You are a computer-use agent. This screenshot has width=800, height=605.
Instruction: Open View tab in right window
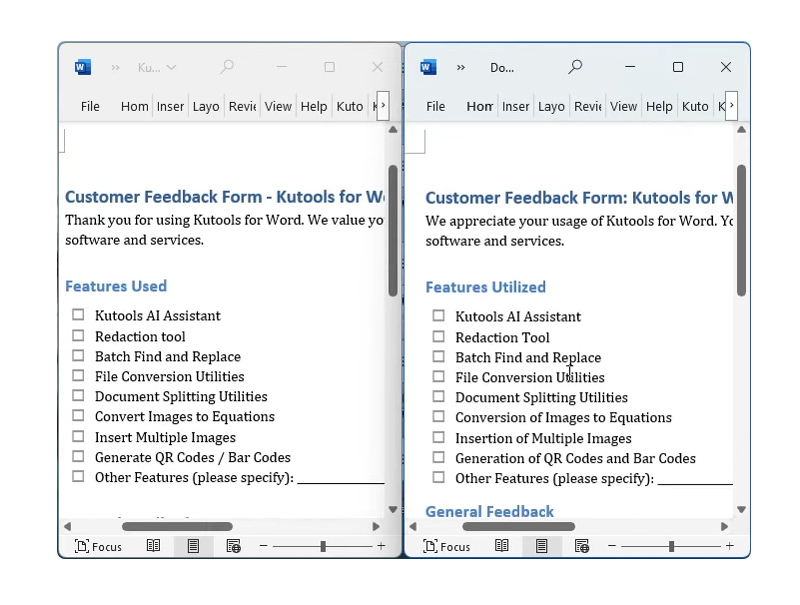click(623, 106)
